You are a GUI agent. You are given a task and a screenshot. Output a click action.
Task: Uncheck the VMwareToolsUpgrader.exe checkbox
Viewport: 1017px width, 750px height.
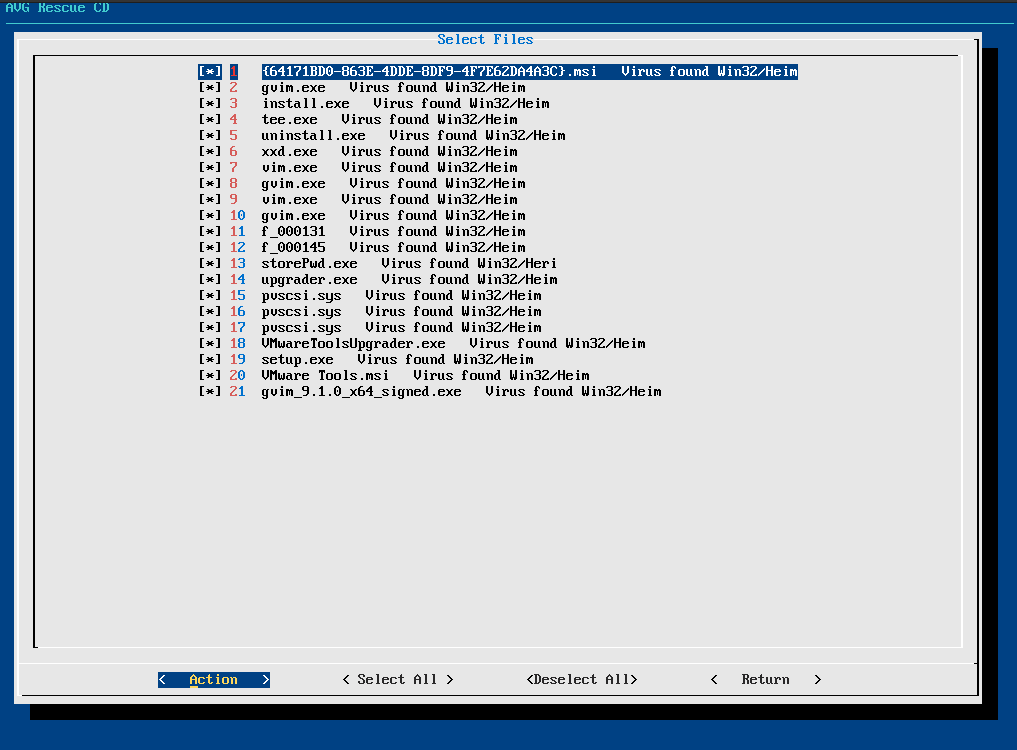(x=209, y=343)
